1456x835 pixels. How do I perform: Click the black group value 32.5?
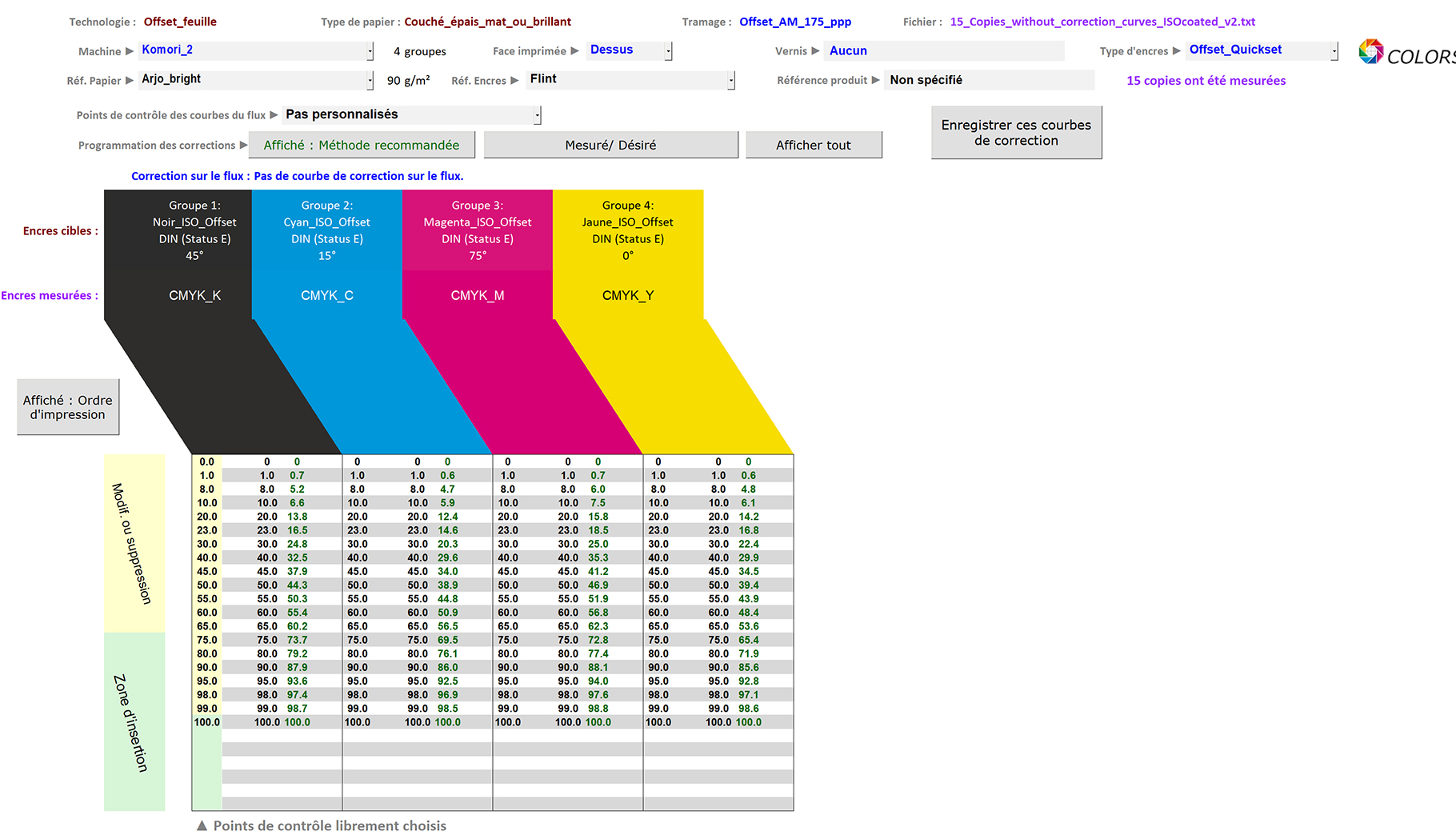[298, 558]
